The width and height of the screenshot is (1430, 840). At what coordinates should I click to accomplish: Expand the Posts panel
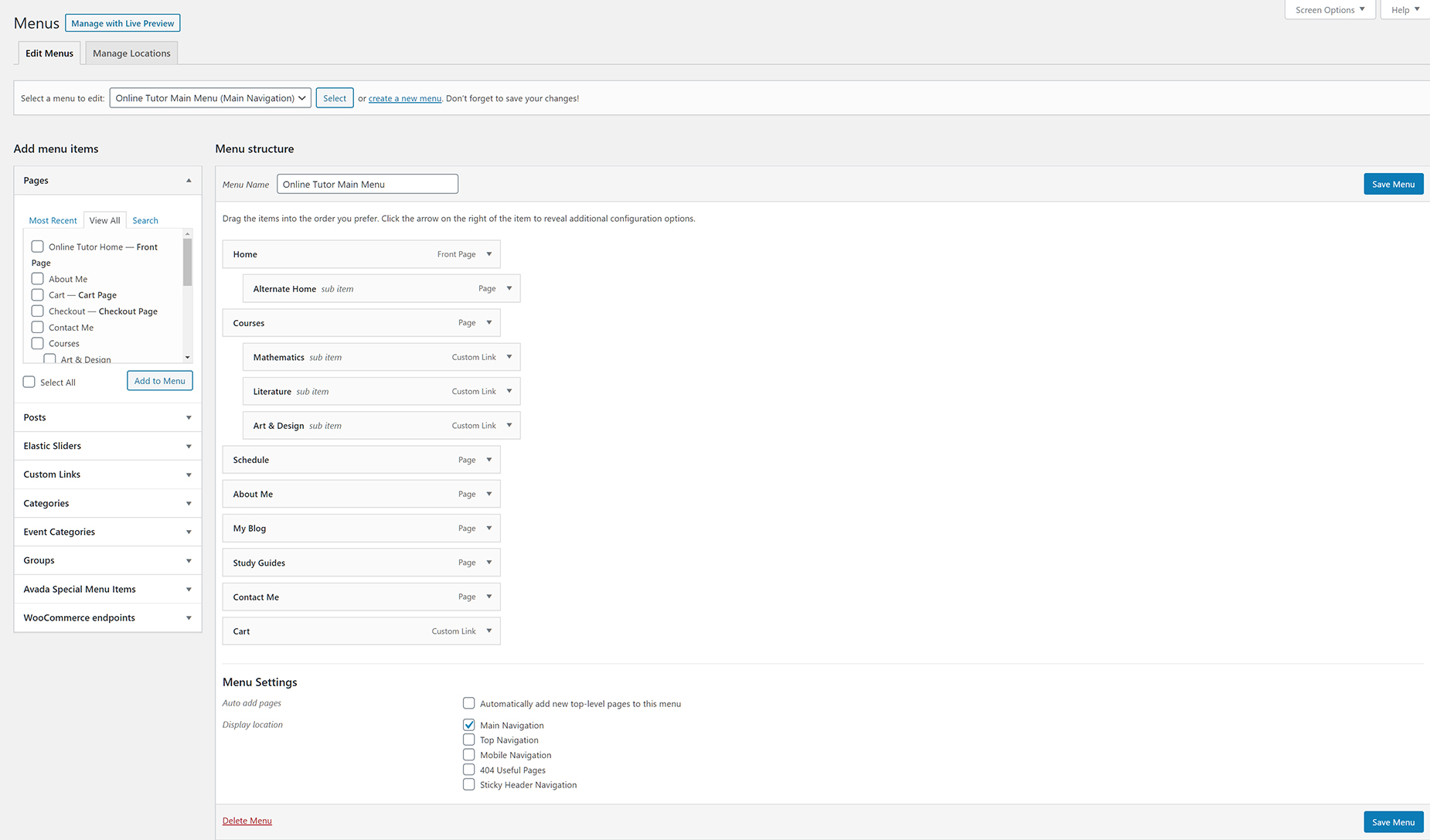(x=107, y=417)
